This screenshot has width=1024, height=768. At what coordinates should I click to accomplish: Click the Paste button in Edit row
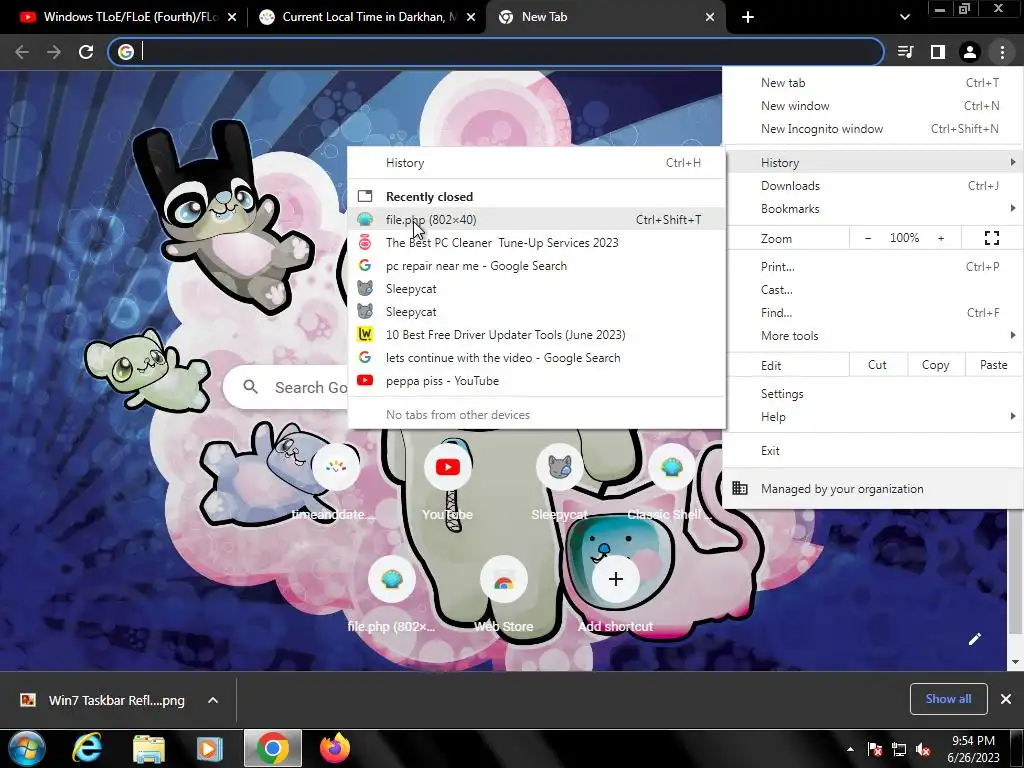993,365
